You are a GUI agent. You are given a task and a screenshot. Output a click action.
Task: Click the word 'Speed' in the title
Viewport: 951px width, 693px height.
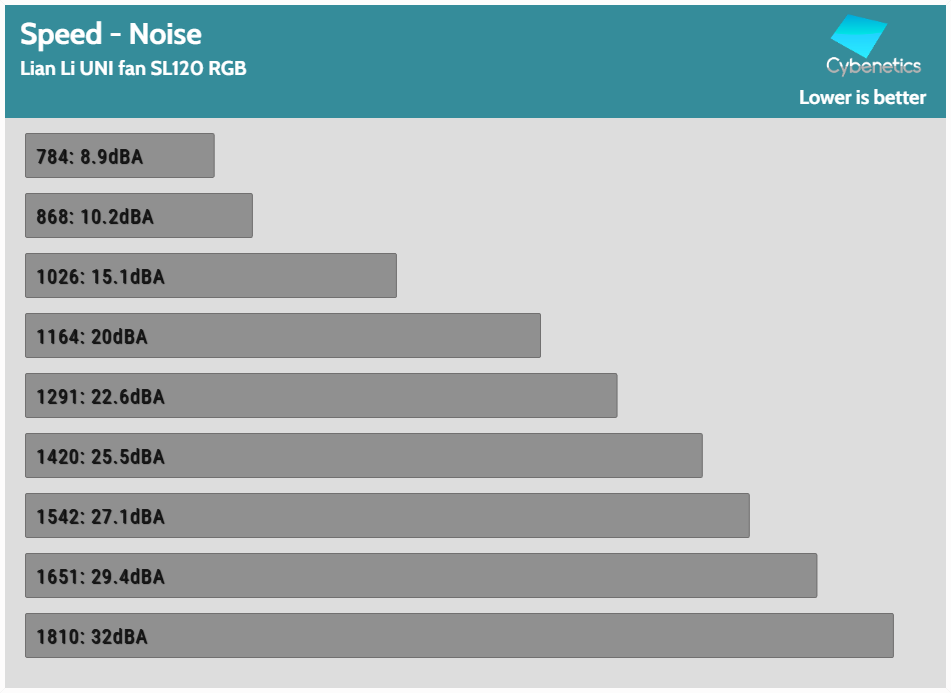point(60,34)
